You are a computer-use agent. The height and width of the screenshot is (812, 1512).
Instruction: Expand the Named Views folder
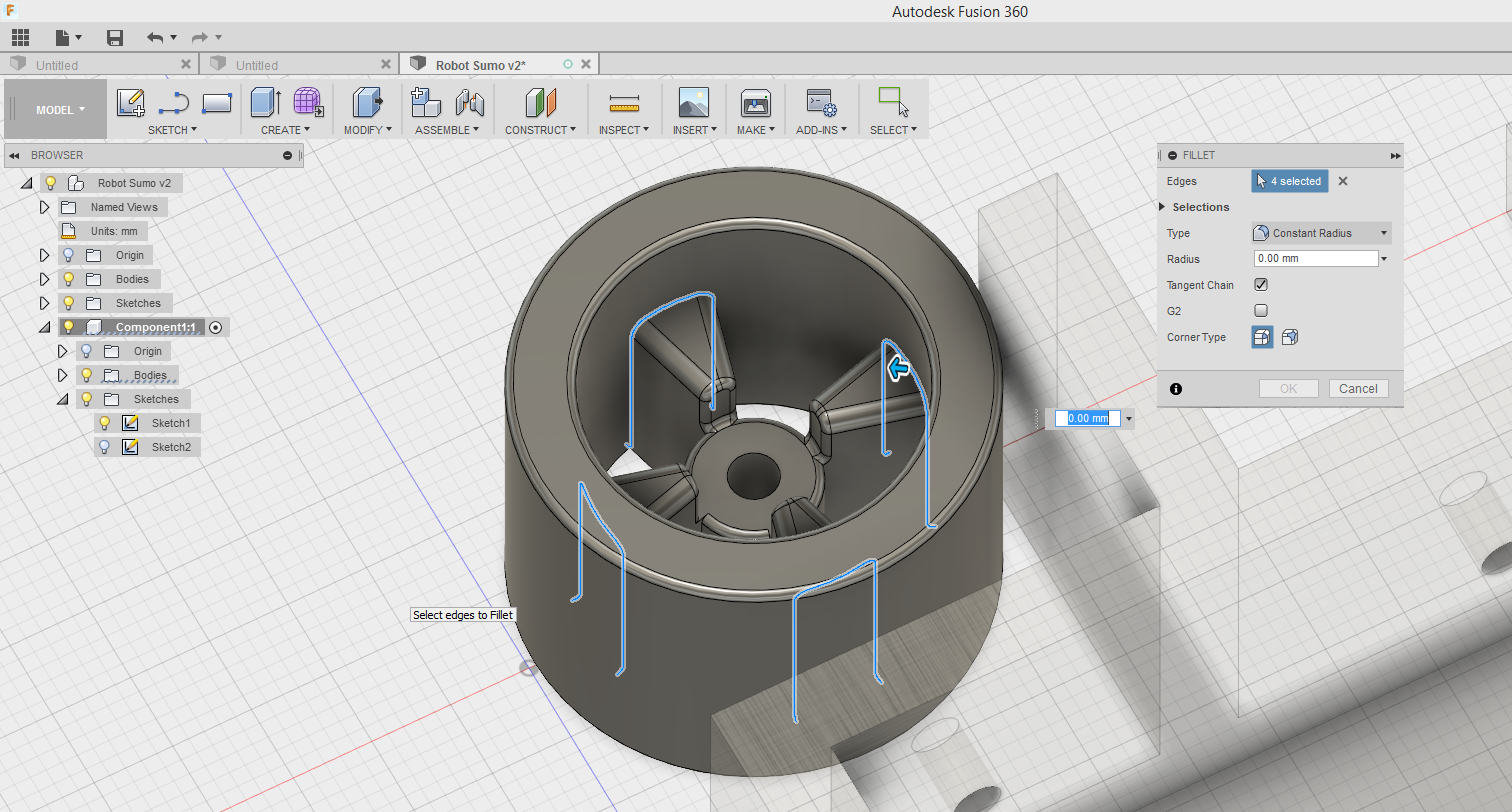44,207
